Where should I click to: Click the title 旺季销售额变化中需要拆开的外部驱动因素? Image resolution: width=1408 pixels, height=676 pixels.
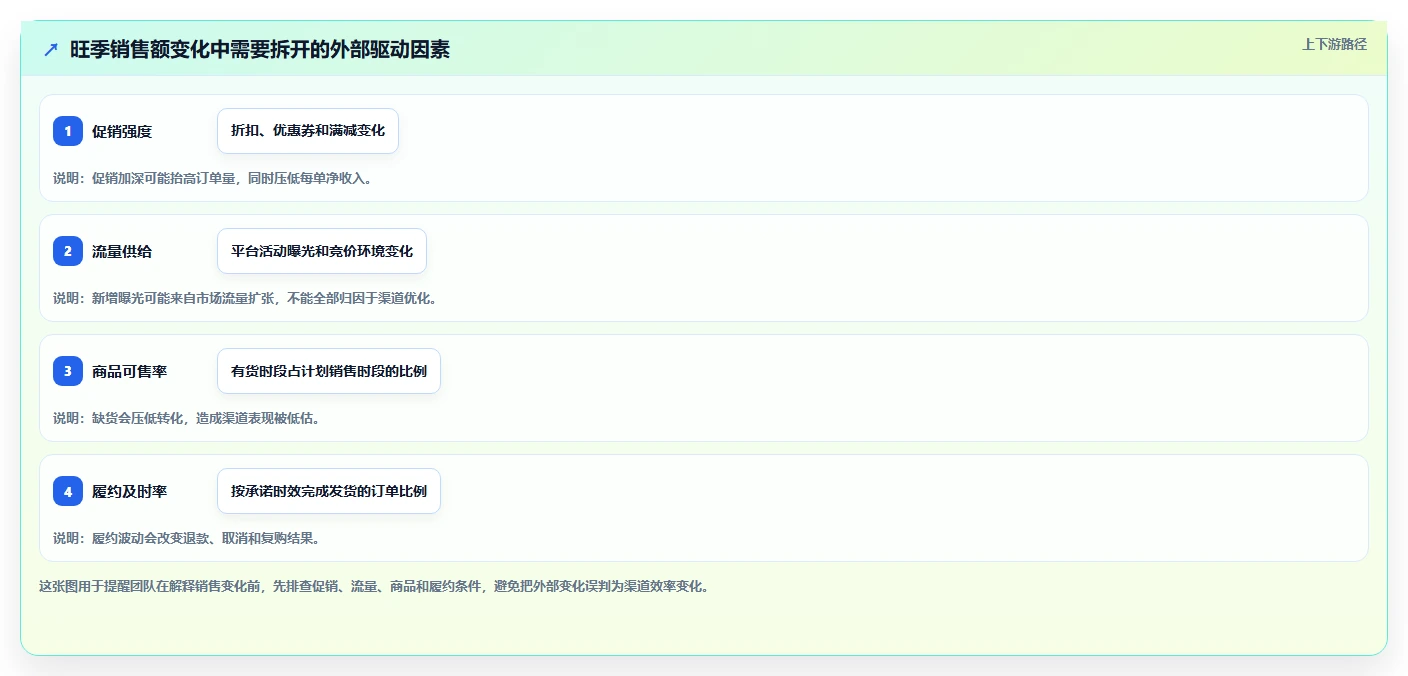pyautogui.click(x=260, y=49)
